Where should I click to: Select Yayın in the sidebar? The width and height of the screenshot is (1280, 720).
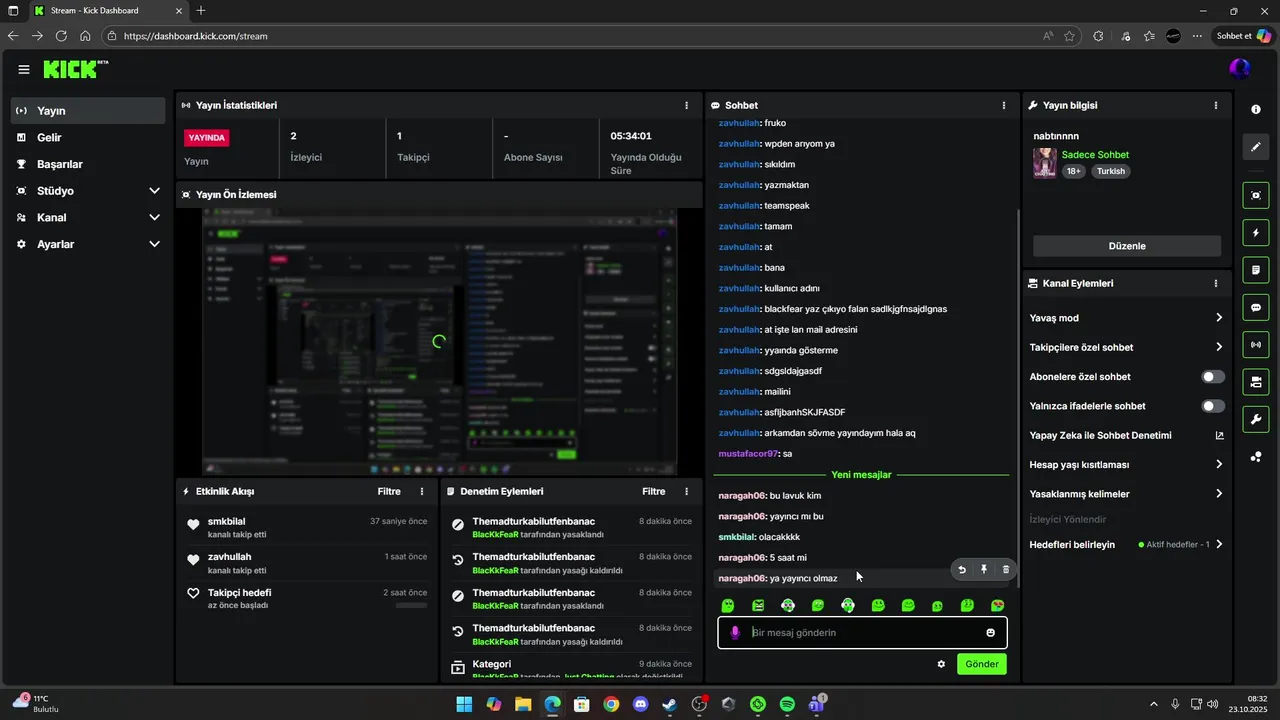point(88,111)
